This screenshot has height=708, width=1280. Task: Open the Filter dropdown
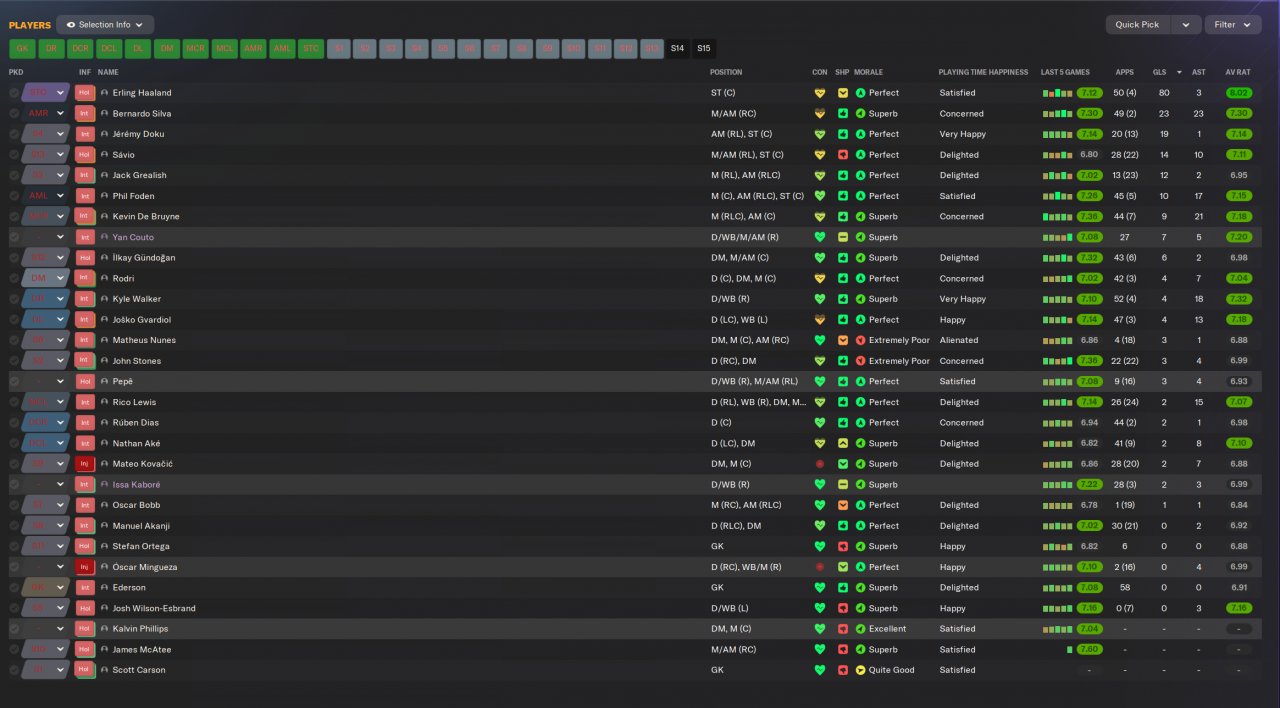(1233, 25)
